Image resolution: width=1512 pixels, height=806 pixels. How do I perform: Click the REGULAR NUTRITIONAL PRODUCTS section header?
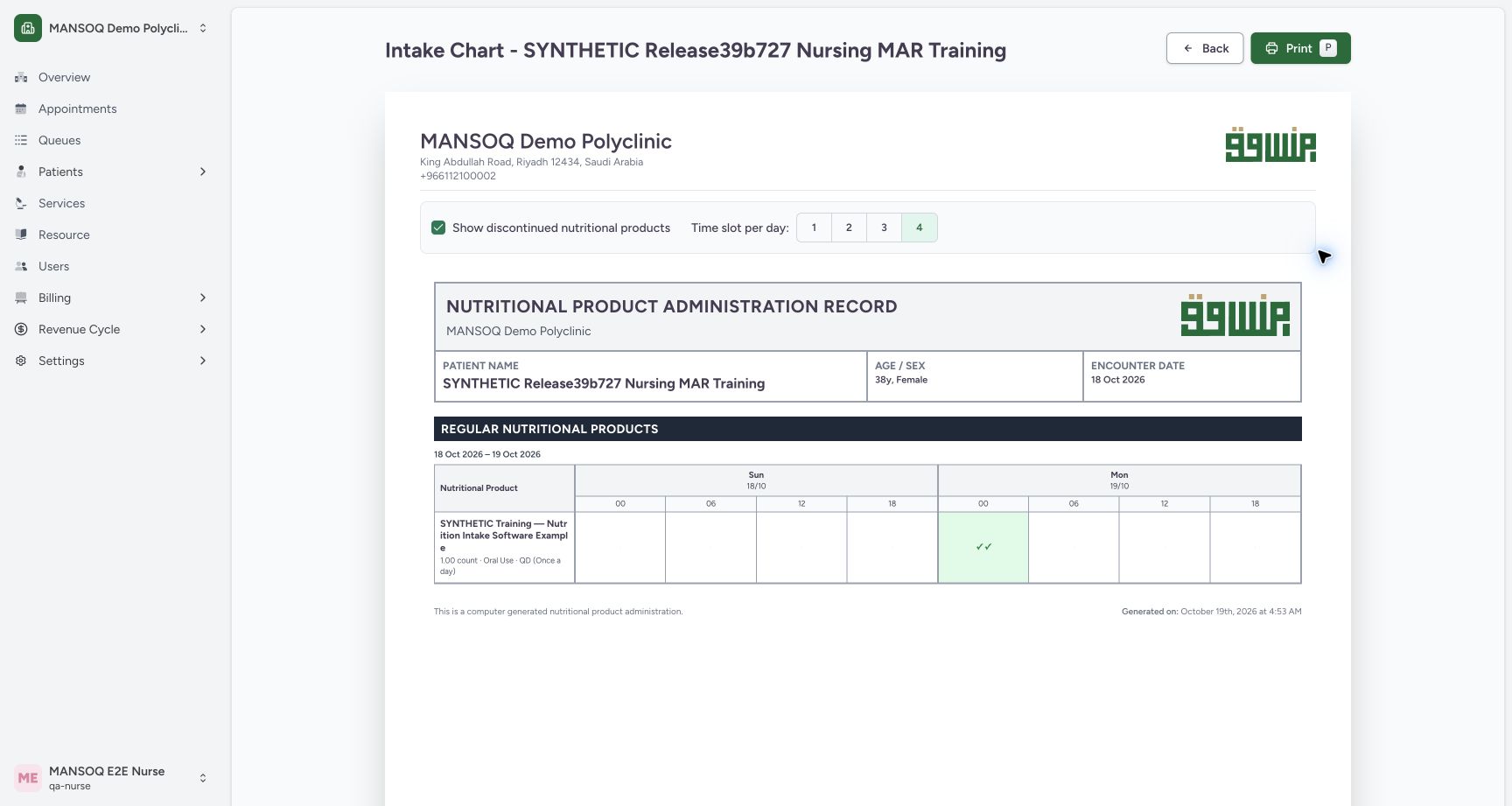tap(868, 429)
